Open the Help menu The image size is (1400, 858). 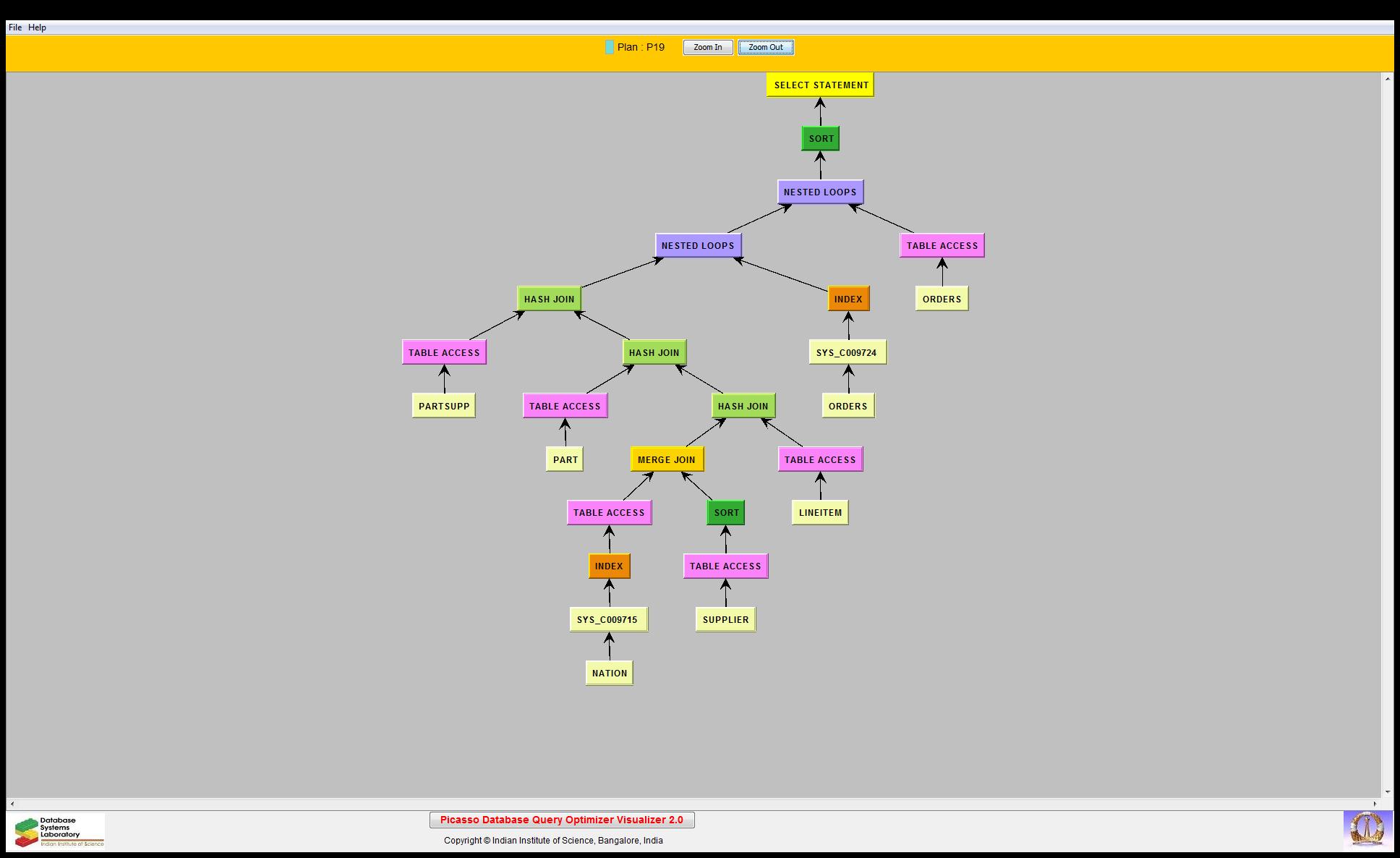pos(37,27)
